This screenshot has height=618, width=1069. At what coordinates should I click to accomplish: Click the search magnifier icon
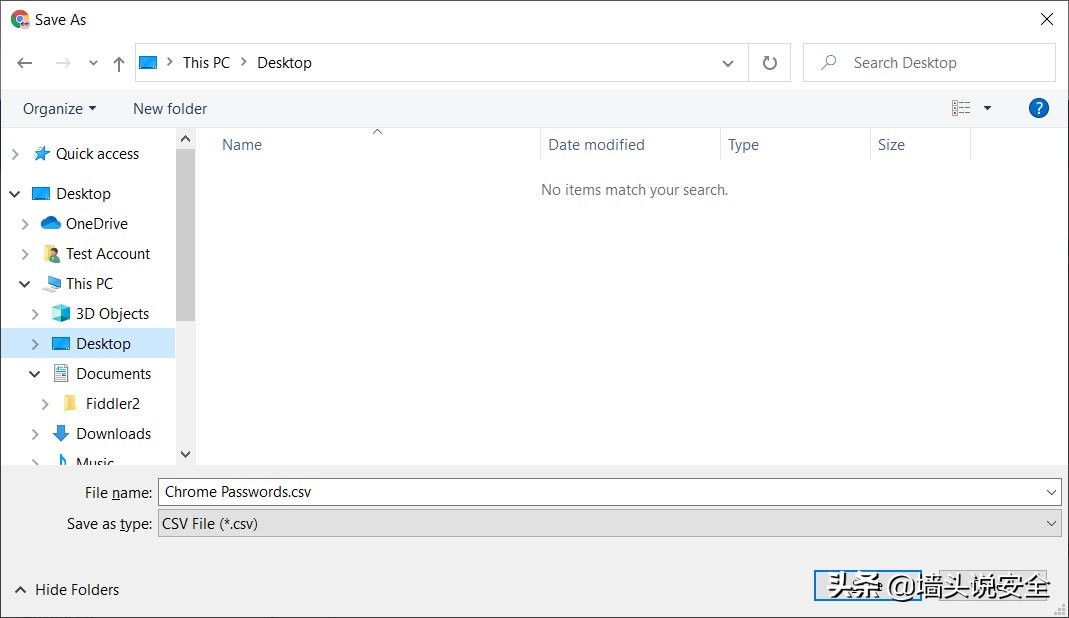[x=828, y=63]
